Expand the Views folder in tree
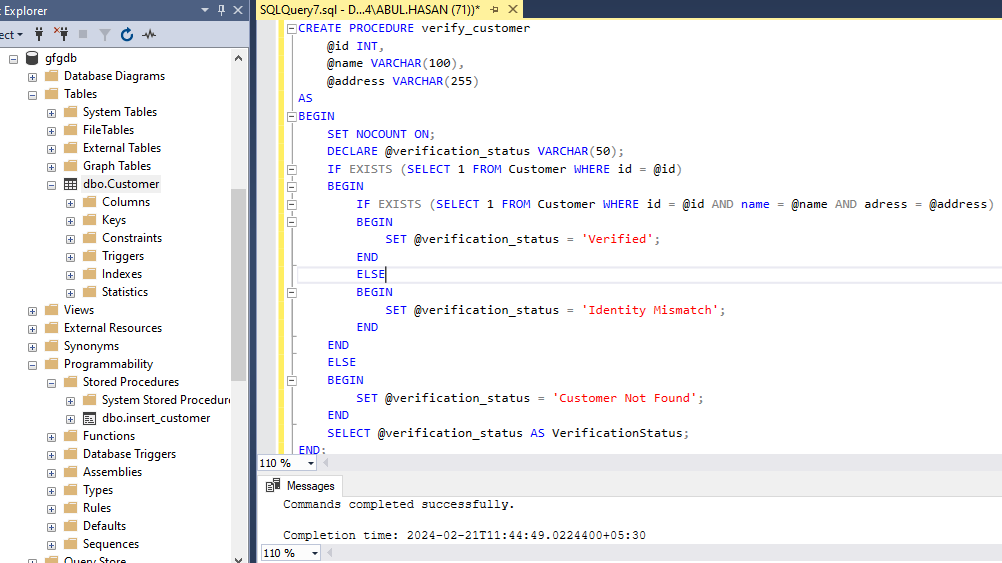This screenshot has width=1002, height=563. click(32, 310)
